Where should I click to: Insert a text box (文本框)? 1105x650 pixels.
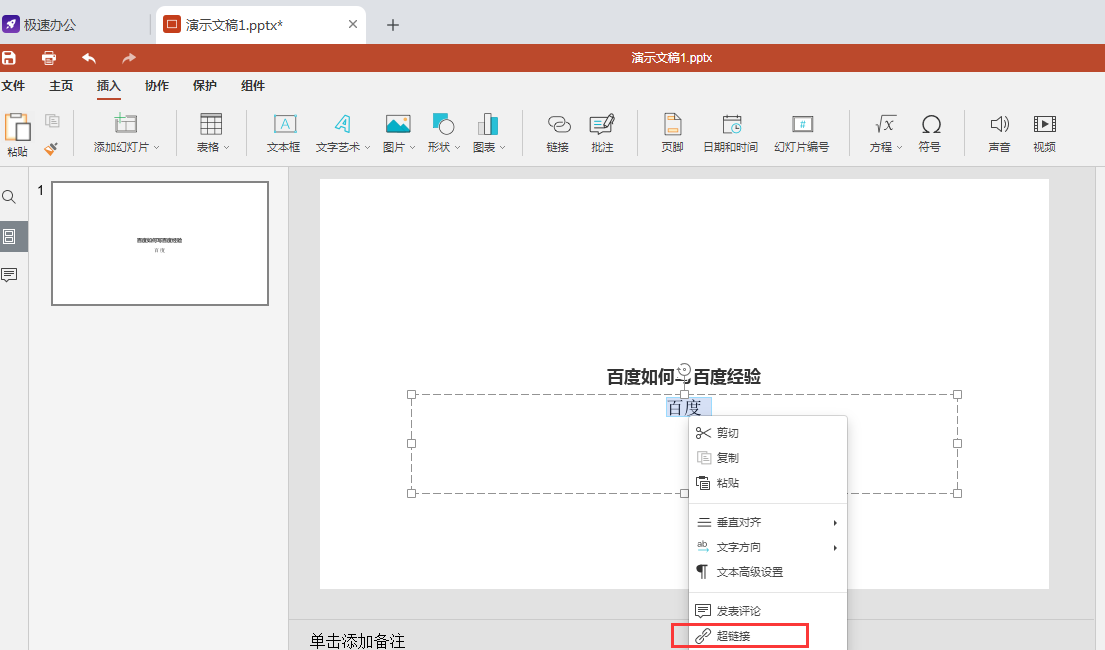[284, 133]
